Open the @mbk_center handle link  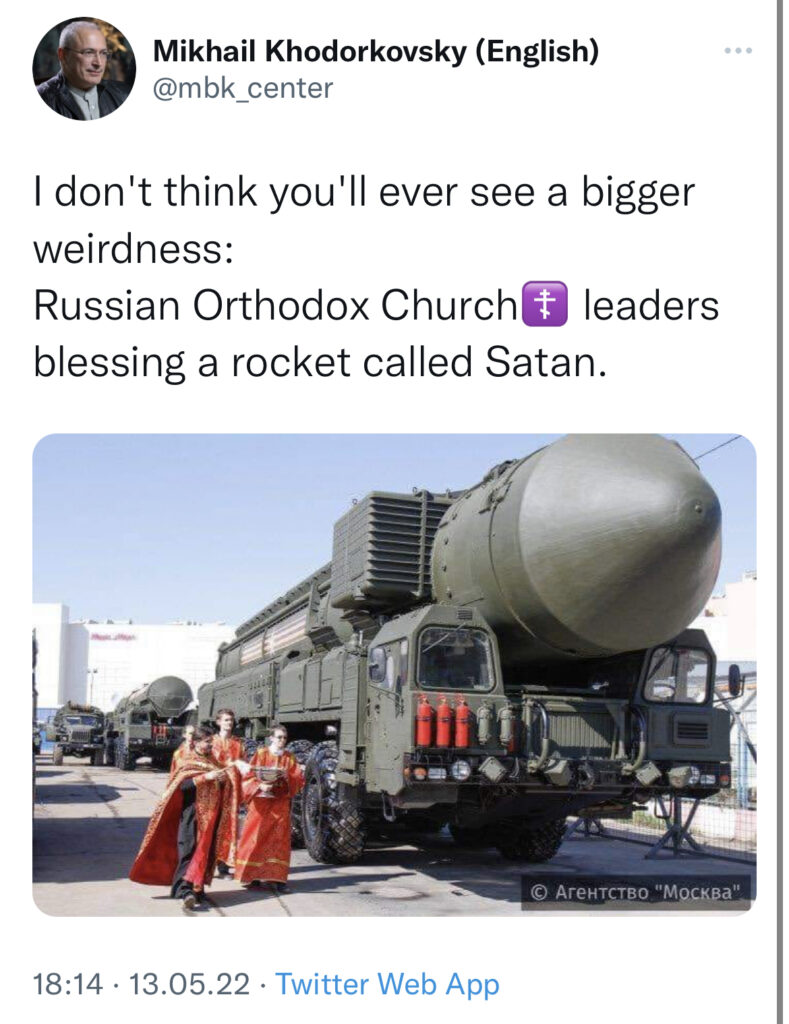pos(243,88)
